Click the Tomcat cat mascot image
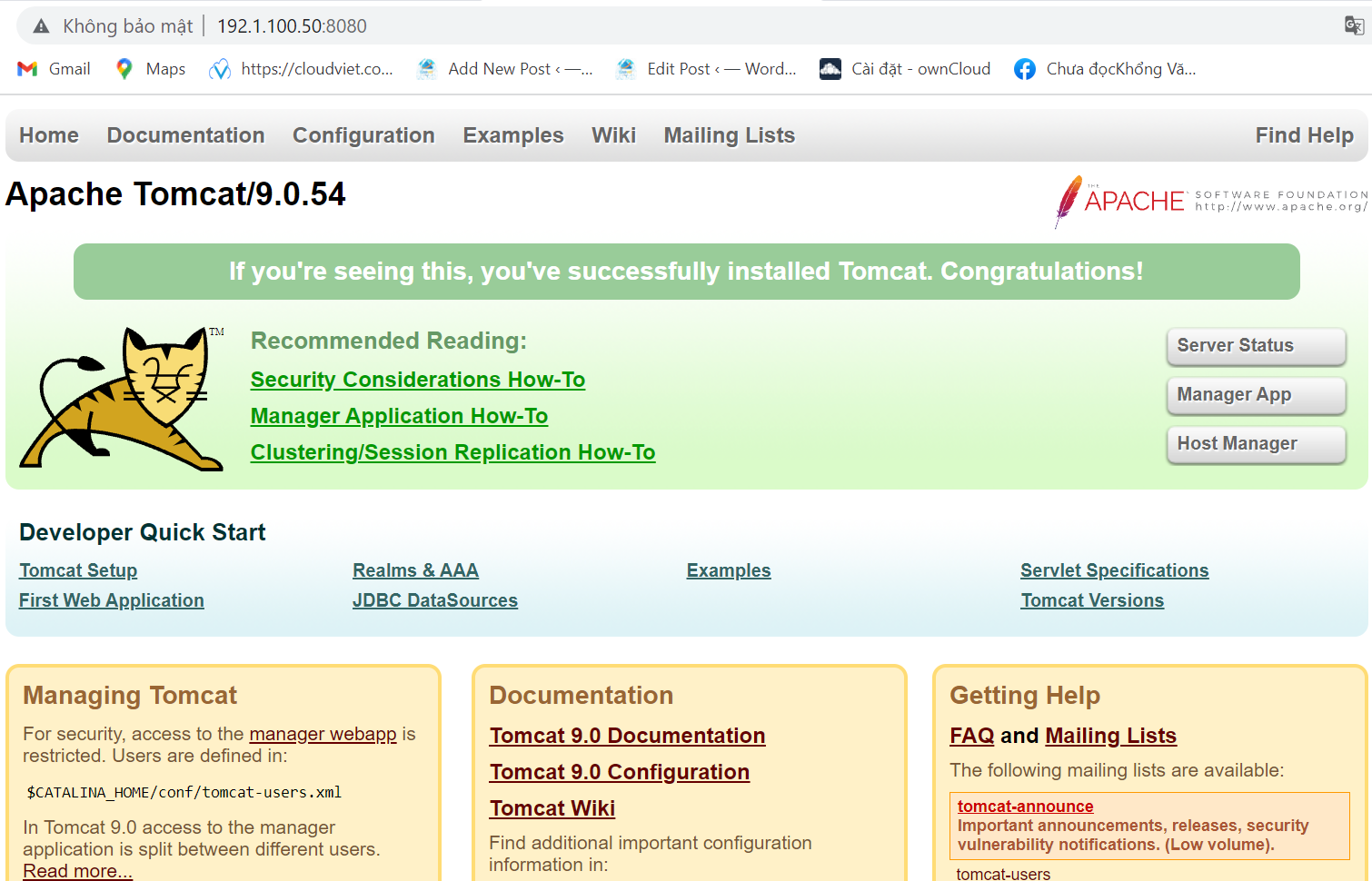 [123, 398]
